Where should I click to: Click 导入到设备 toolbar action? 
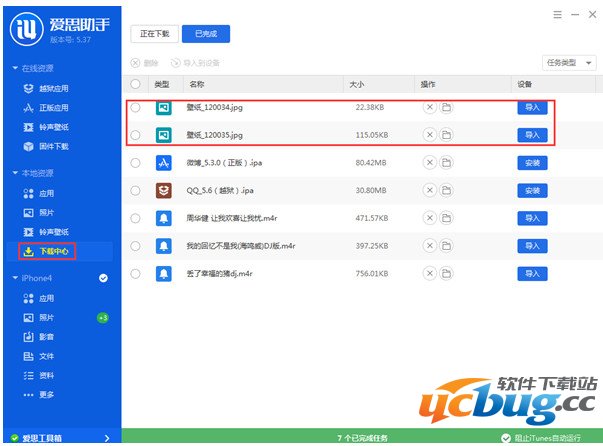[x=195, y=63]
